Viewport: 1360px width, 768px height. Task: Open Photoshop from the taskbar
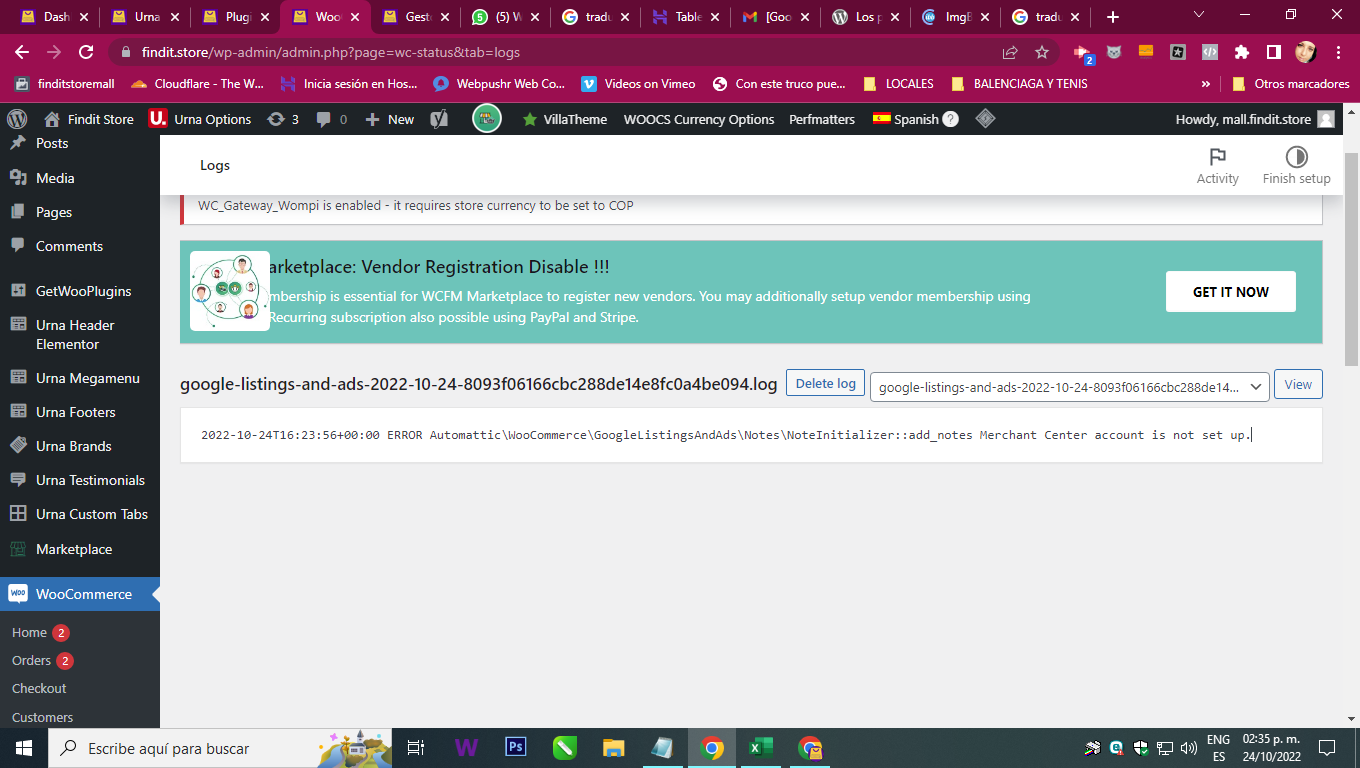click(516, 747)
